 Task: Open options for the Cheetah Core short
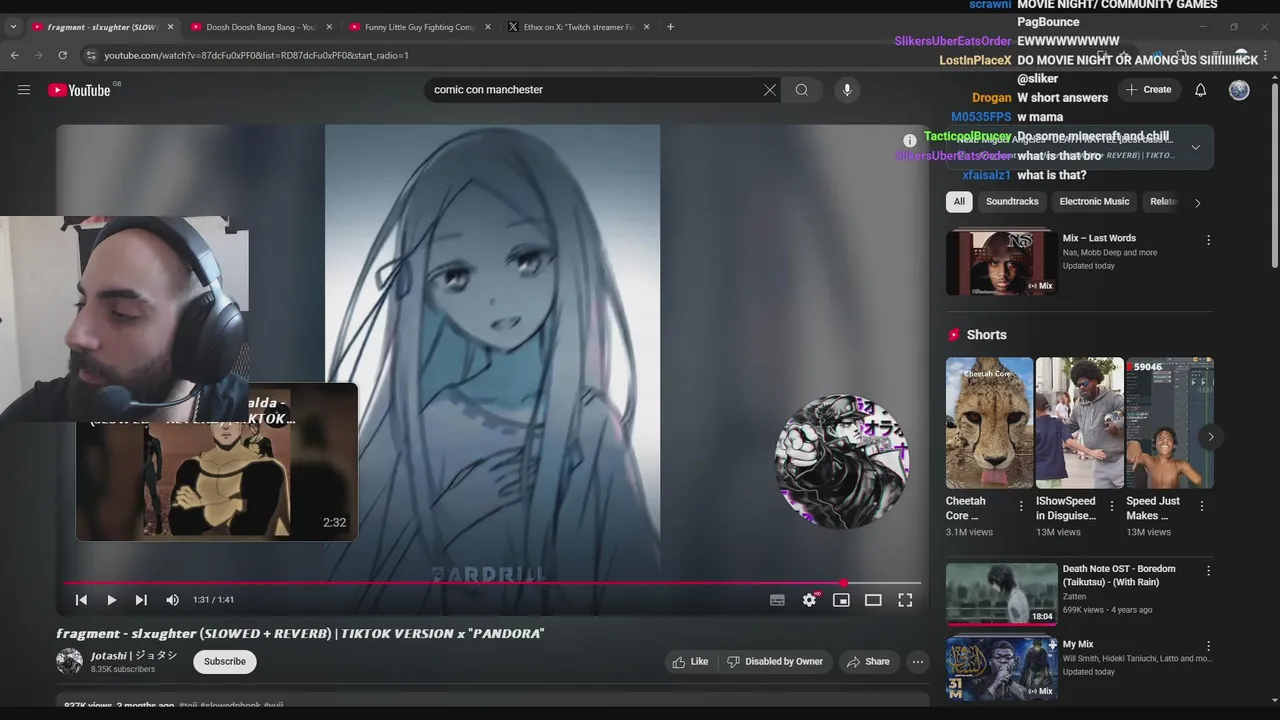click(x=1021, y=507)
